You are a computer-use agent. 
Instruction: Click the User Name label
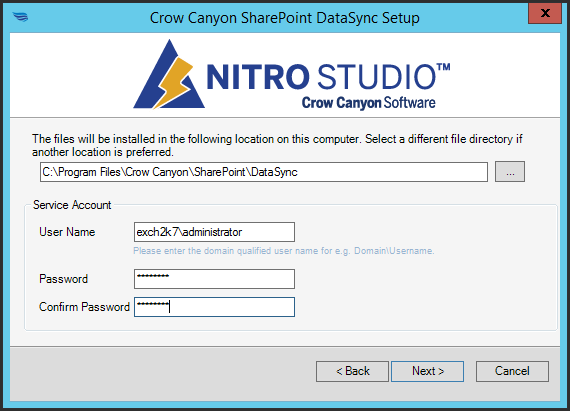pyautogui.click(x=67, y=232)
